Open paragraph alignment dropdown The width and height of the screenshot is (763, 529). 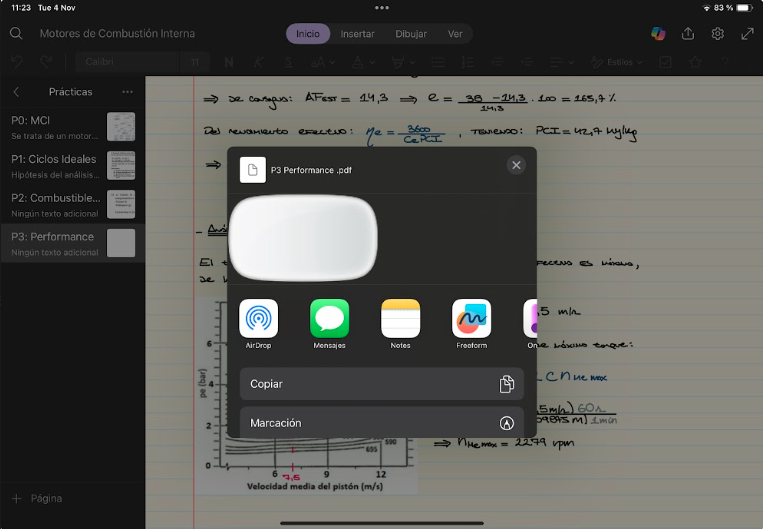pos(560,62)
